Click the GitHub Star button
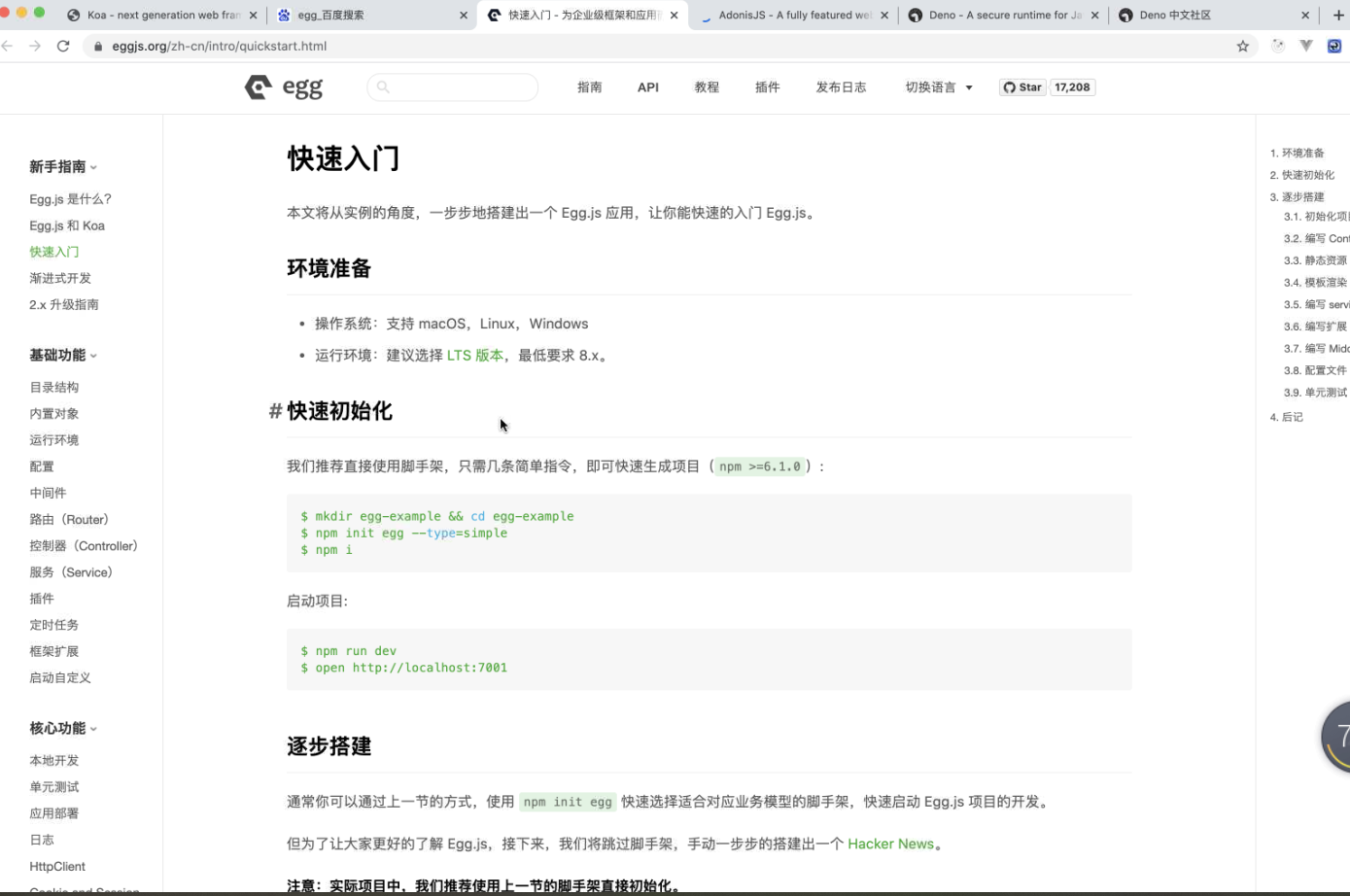This screenshot has width=1350, height=896. pyautogui.click(x=1021, y=87)
